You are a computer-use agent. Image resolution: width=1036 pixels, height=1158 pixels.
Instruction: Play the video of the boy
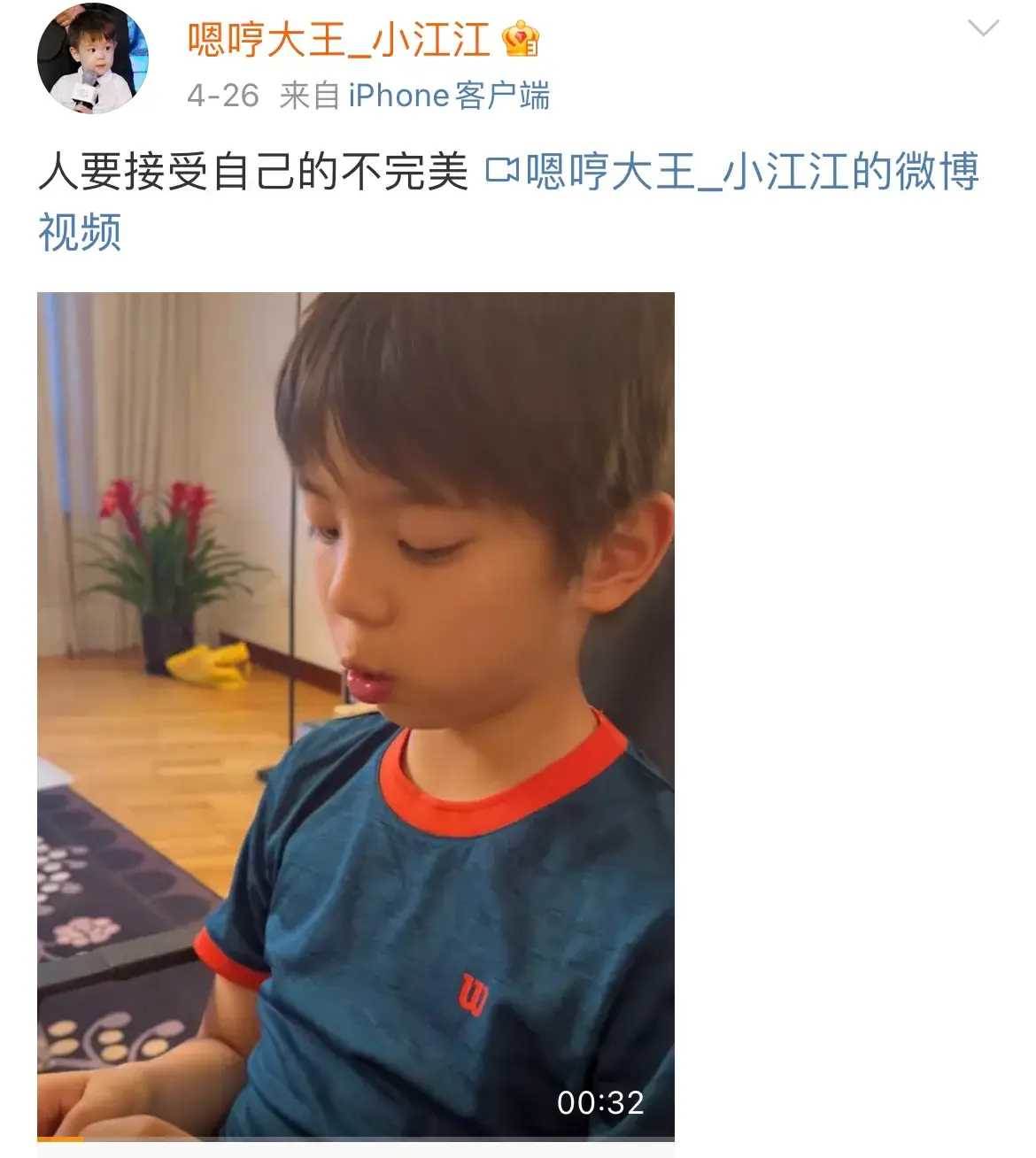pos(356,714)
